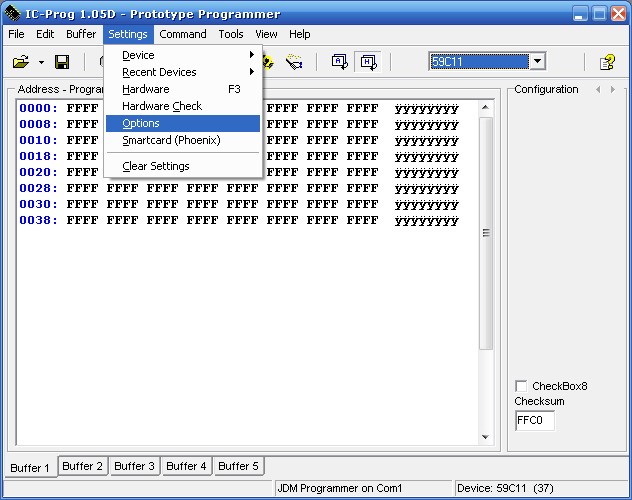This screenshot has height=500, width=632.
Task: Minimize the IC-Prog window
Action: [x=580, y=14]
